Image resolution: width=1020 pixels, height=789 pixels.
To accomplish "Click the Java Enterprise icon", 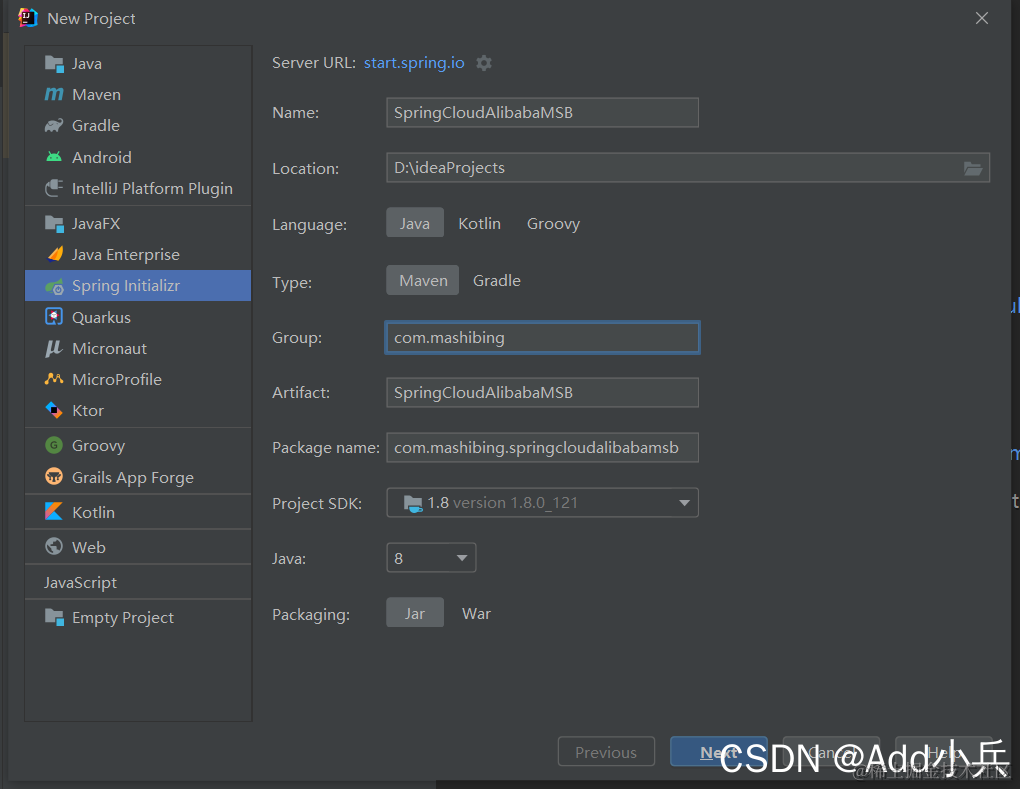I will (55, 254).
